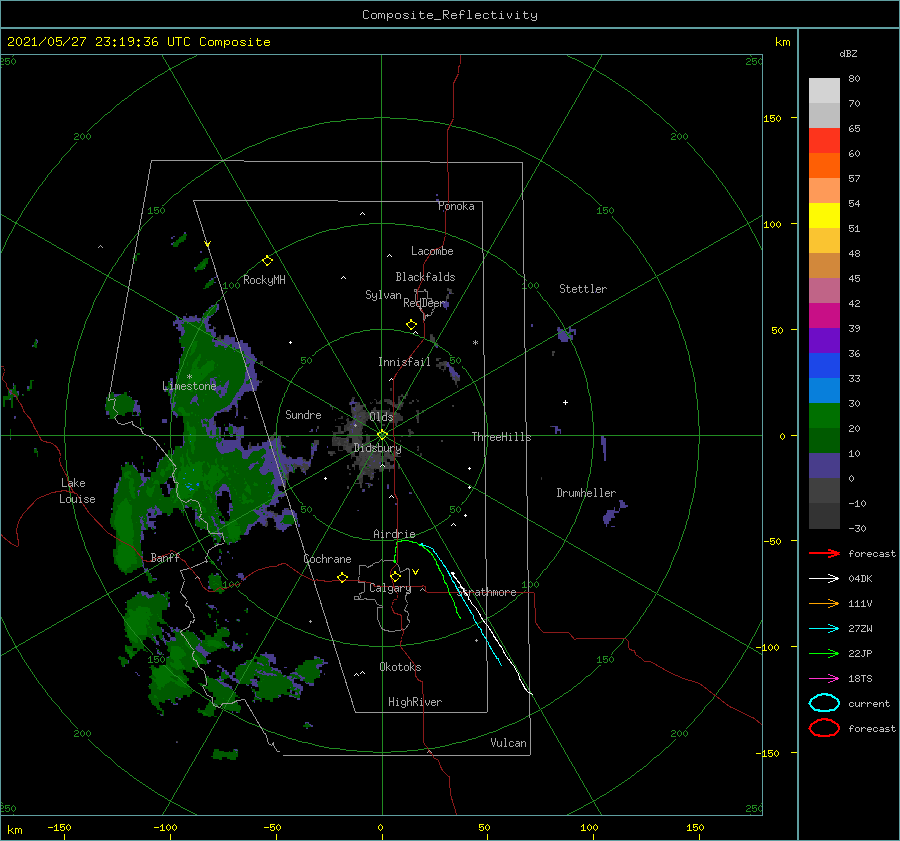This screenshot has width=900, height=841.
Task: Click the HighRiver city label
Action: (415, 702)
